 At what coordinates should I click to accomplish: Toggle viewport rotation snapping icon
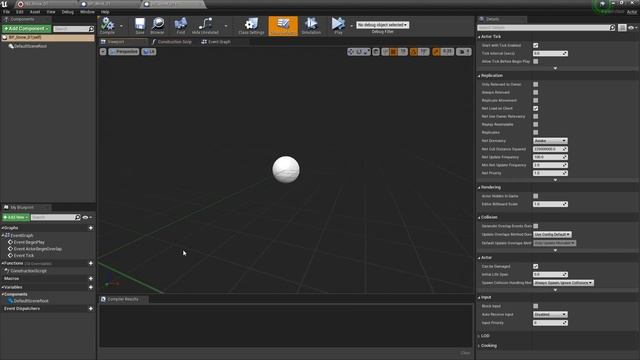point(414,51)
